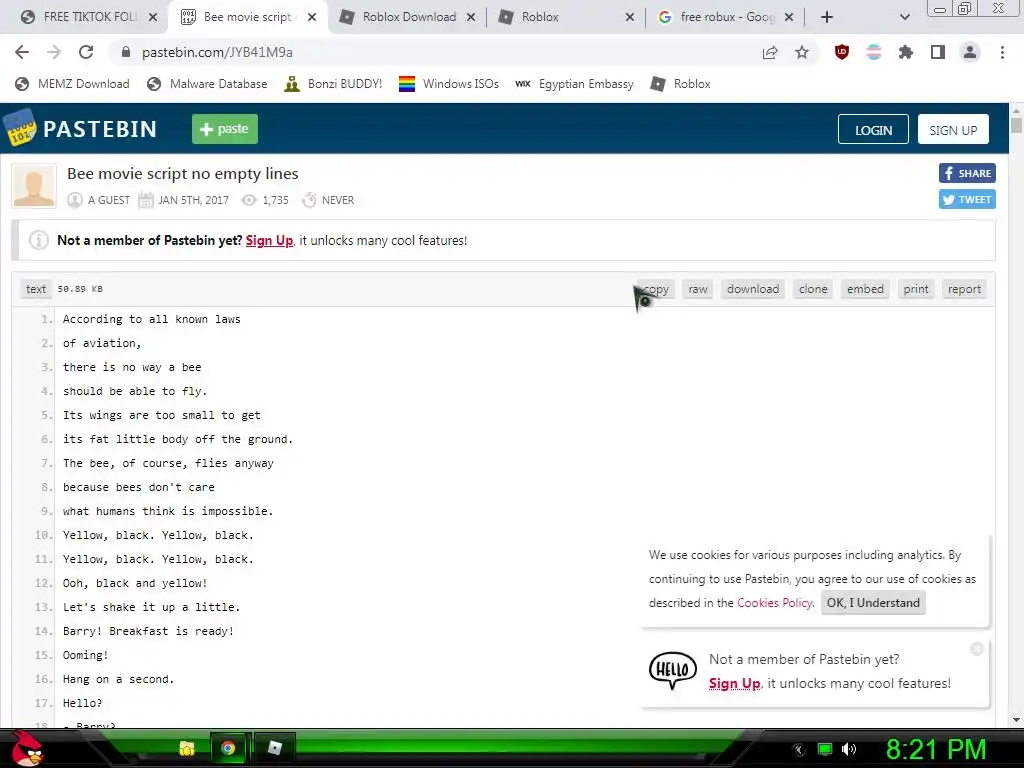Open MEMZ Download bookmark
The height and width of the screenshot is (768, 1024).
click(x=72, y=84)
